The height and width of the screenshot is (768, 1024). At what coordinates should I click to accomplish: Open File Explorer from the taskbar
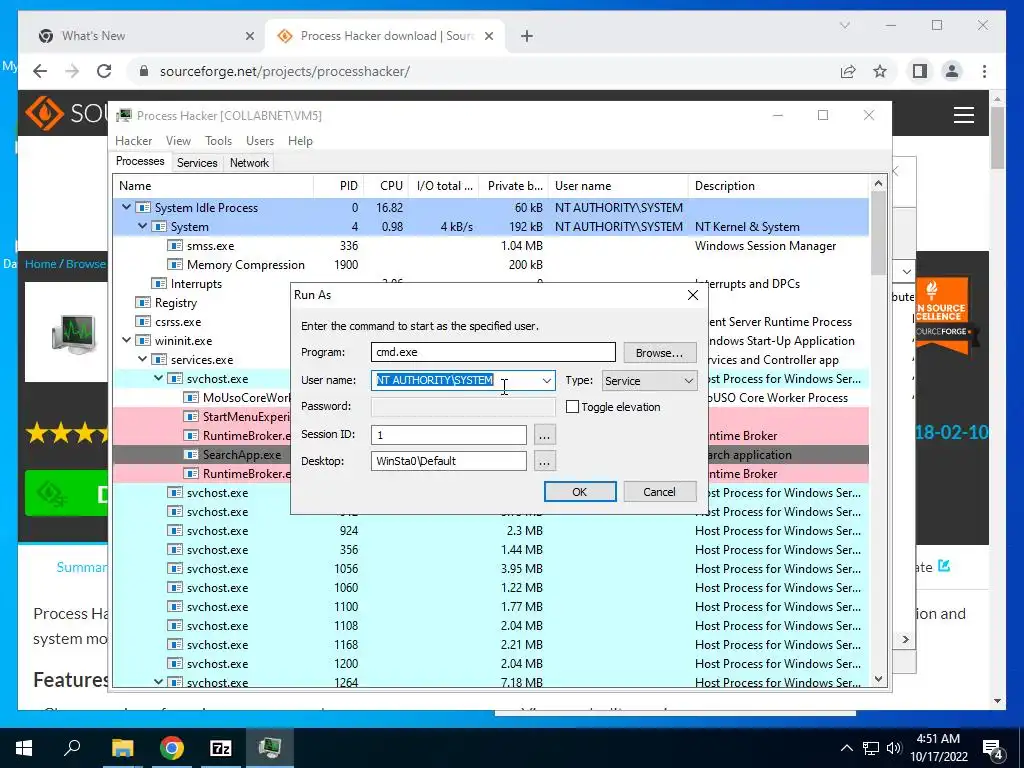(122, 748)
